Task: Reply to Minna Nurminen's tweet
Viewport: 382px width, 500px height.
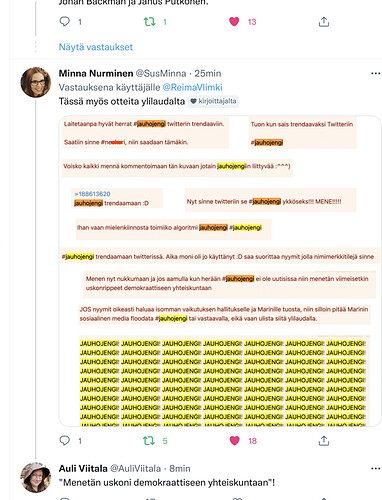Action: click(x=64, y=440)
